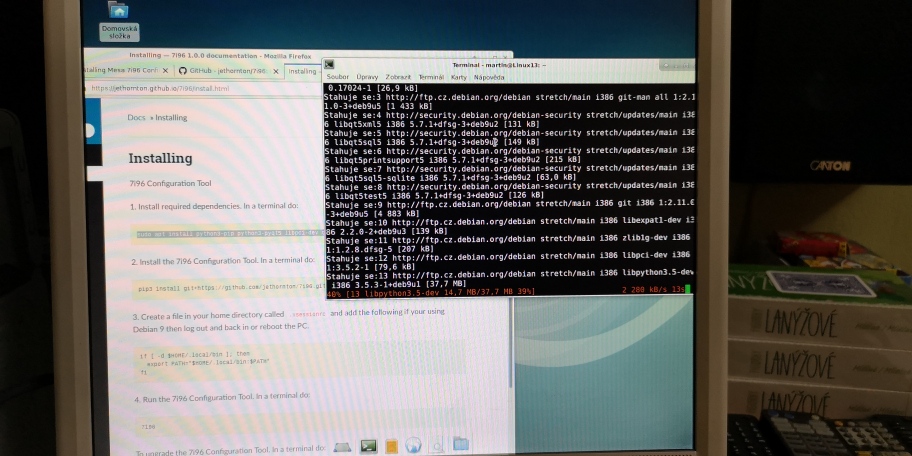Screen dimensions: 912x456
Task: Open the Soubor menu in Terminal
Action: 338,76
